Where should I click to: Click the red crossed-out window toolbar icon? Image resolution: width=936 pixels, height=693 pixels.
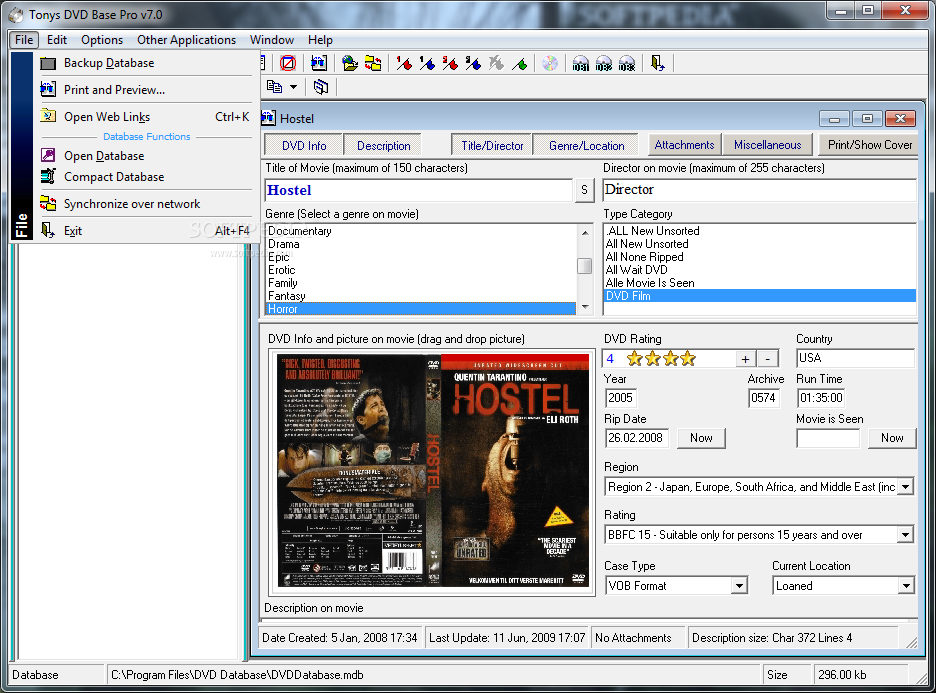pos(288,63)
